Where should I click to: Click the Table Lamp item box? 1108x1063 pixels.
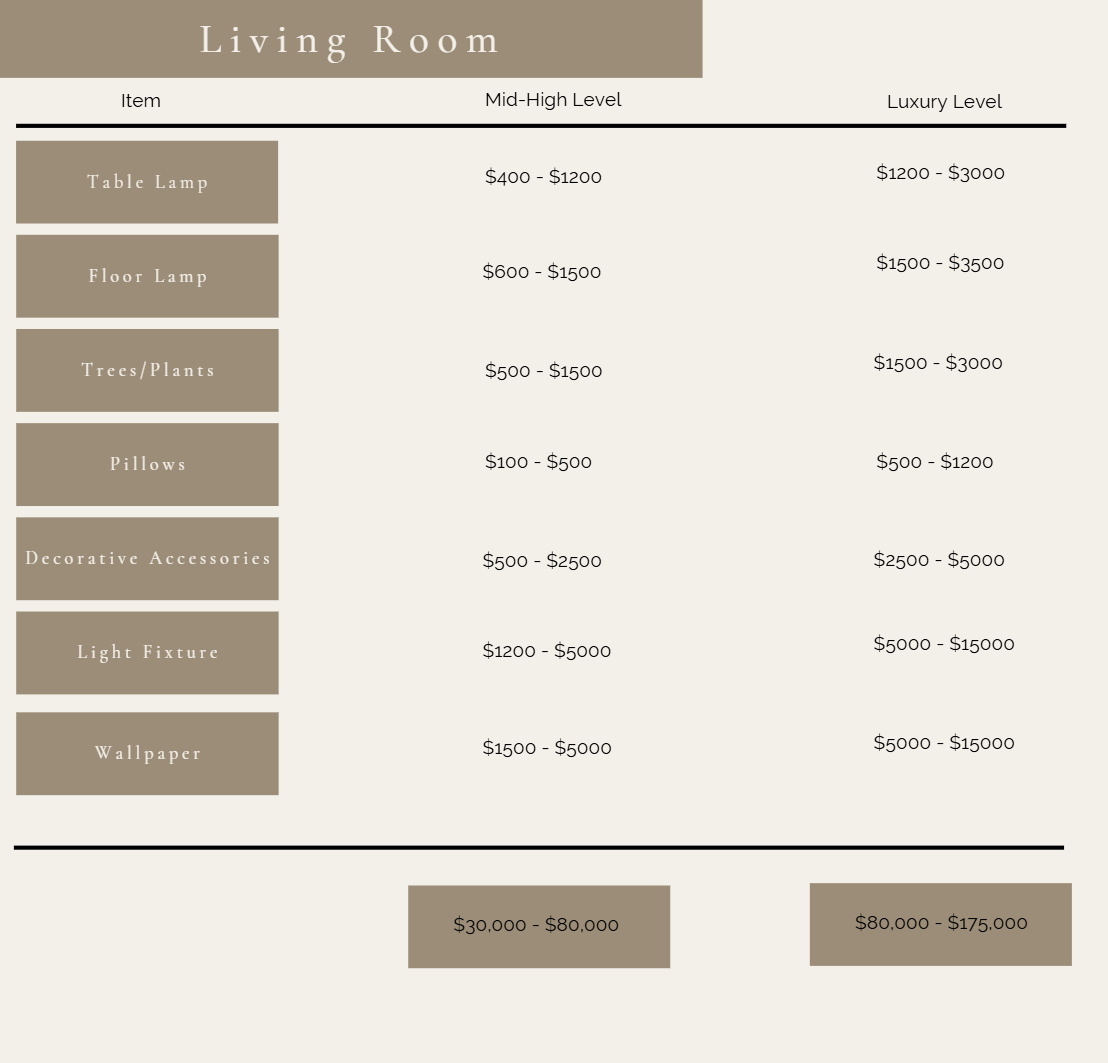[147, 182]
